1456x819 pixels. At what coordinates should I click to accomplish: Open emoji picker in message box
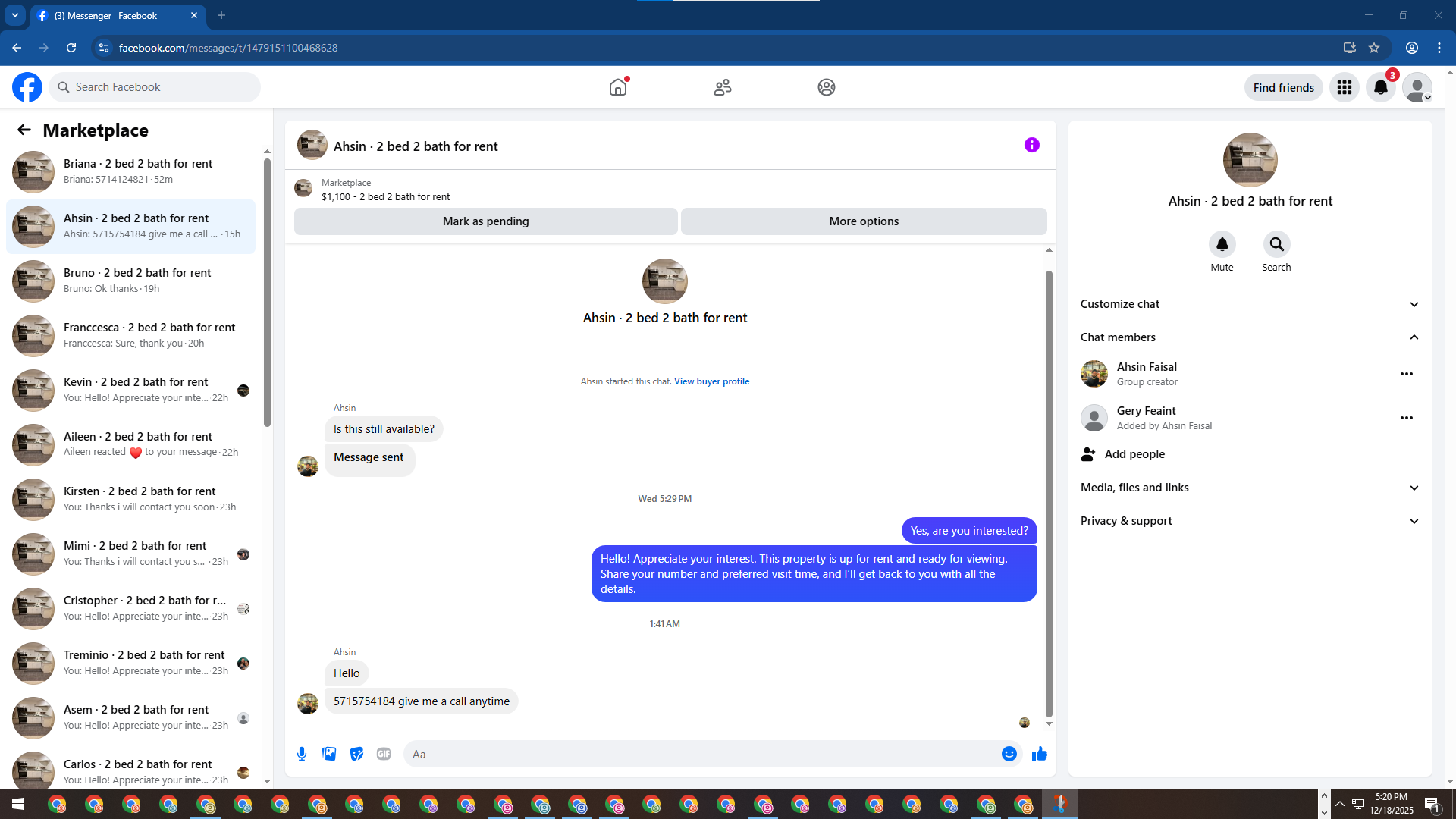1009,754
